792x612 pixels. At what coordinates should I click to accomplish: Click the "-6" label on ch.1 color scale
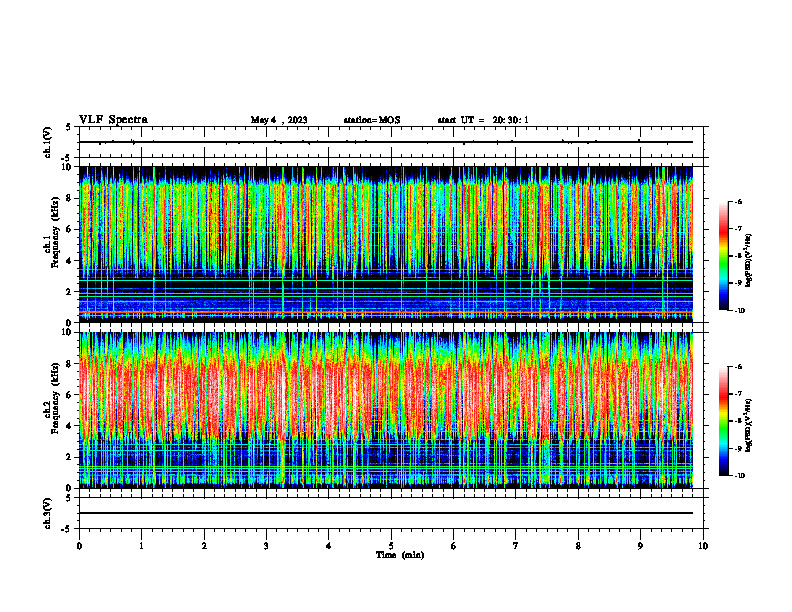pos(738,201)
